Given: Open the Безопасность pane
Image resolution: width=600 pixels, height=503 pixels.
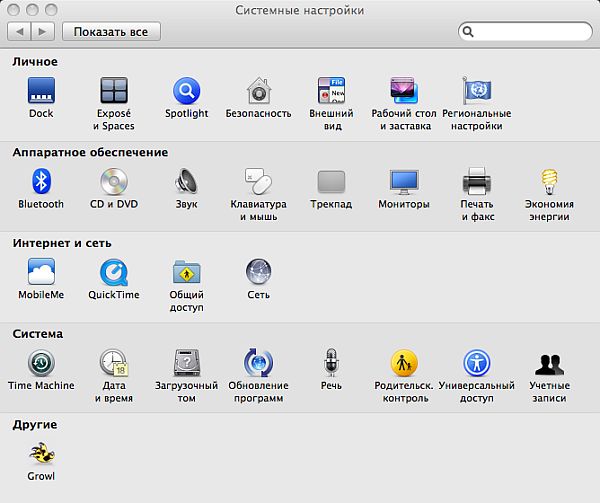Looking at the screenshot, I should coord(259,91).
